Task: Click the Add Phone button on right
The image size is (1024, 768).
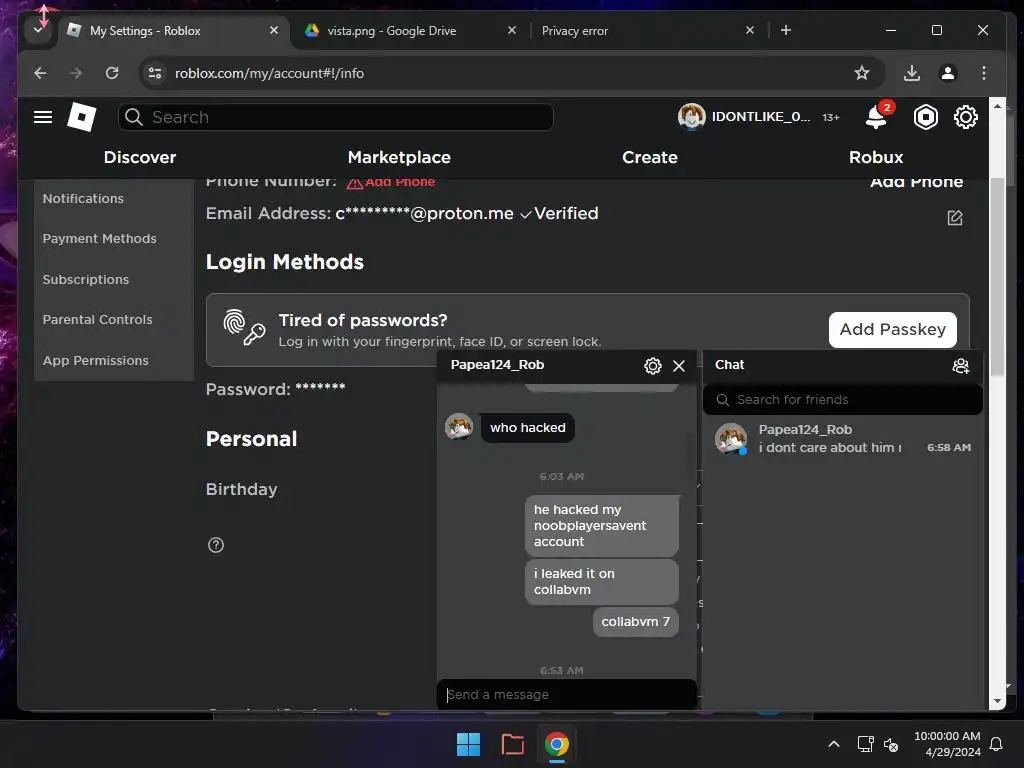Action: point(916,182)
